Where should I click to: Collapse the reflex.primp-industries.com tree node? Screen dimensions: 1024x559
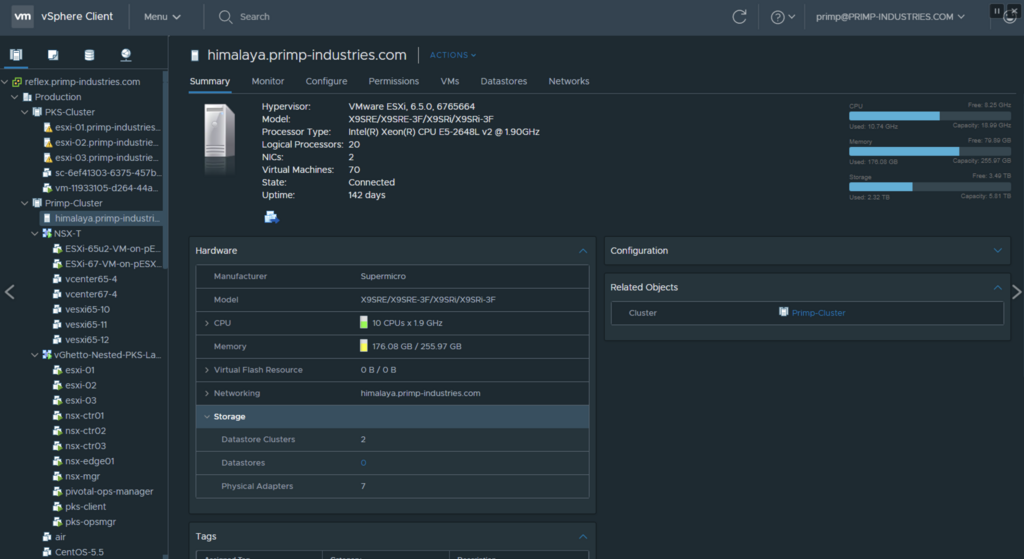[x=5, y=82]
